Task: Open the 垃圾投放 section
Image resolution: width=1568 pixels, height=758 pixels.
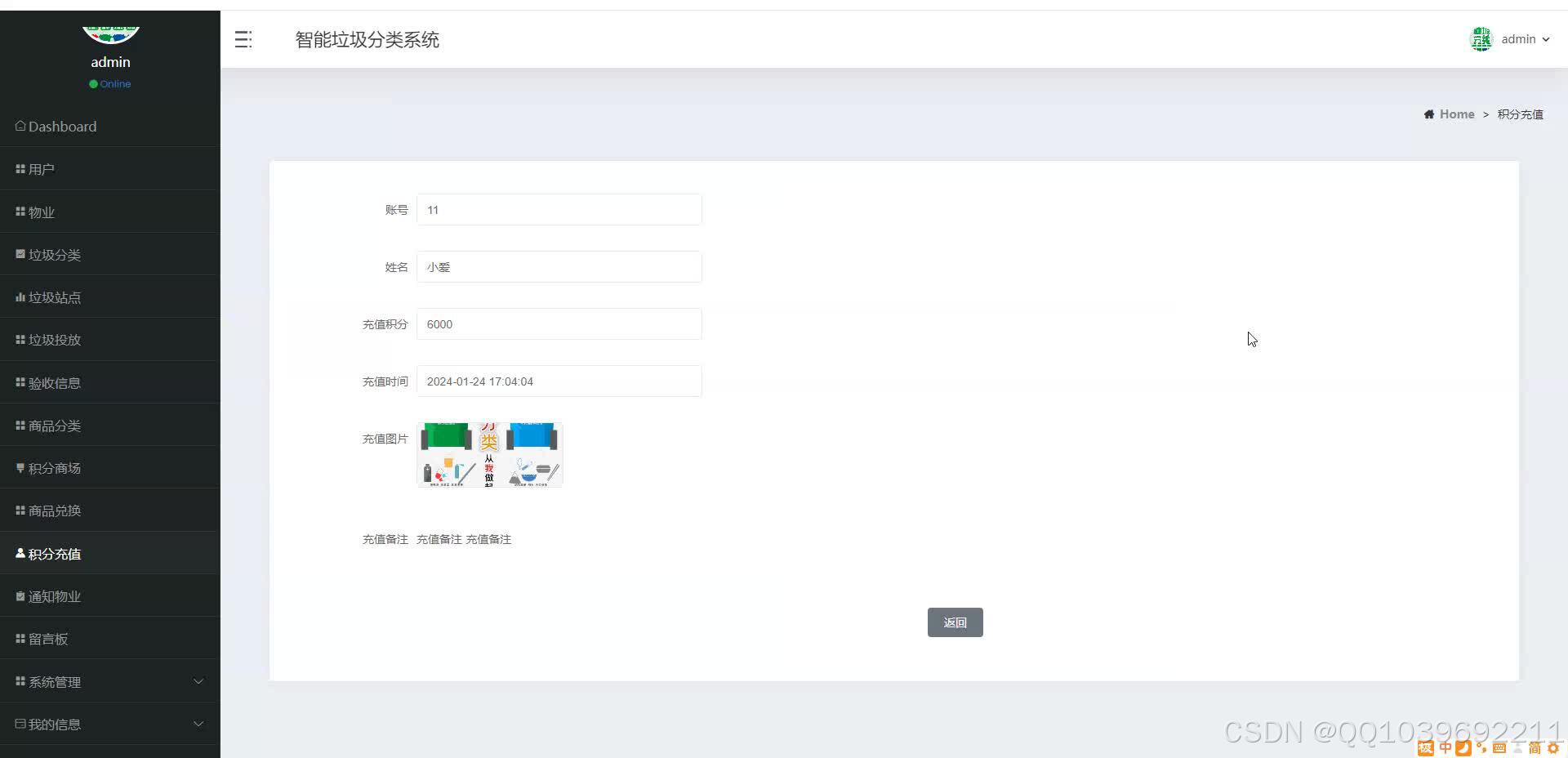Action: point(54,339)
